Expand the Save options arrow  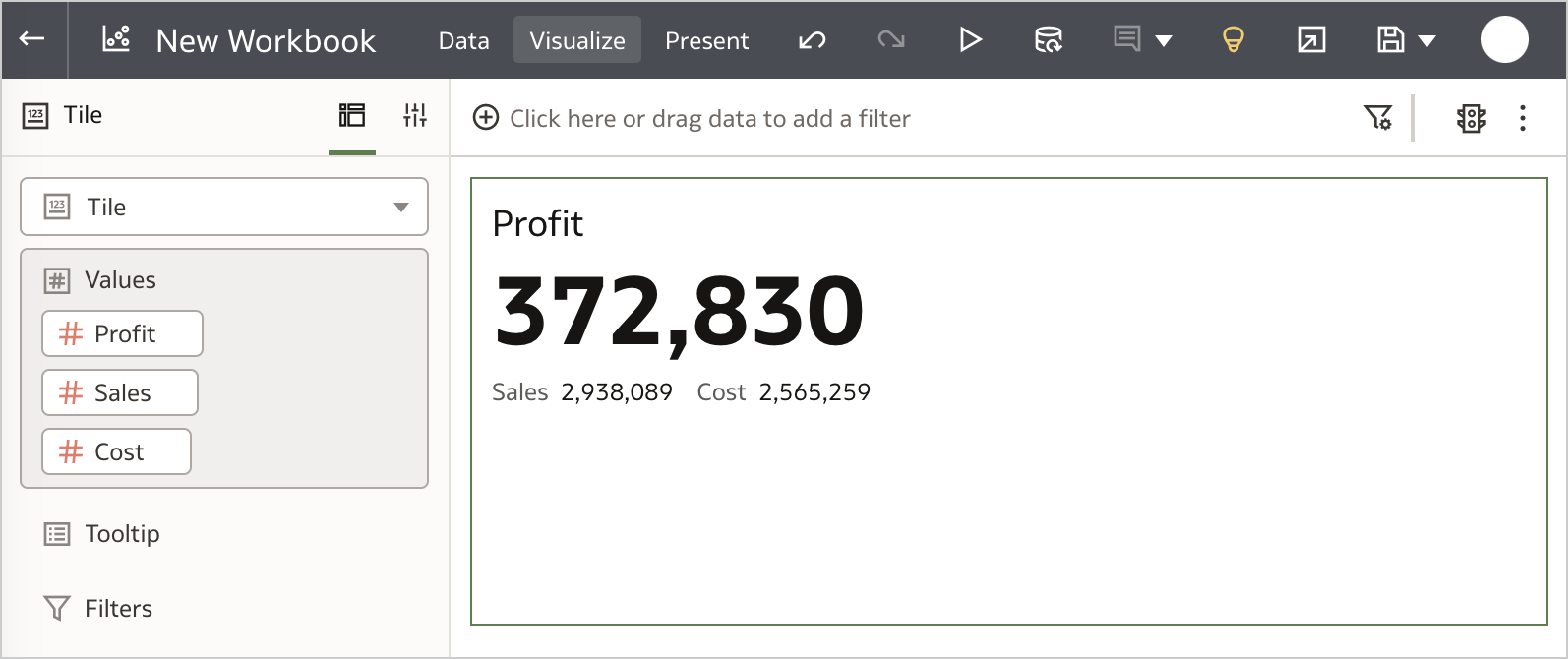pos(1427,41)
